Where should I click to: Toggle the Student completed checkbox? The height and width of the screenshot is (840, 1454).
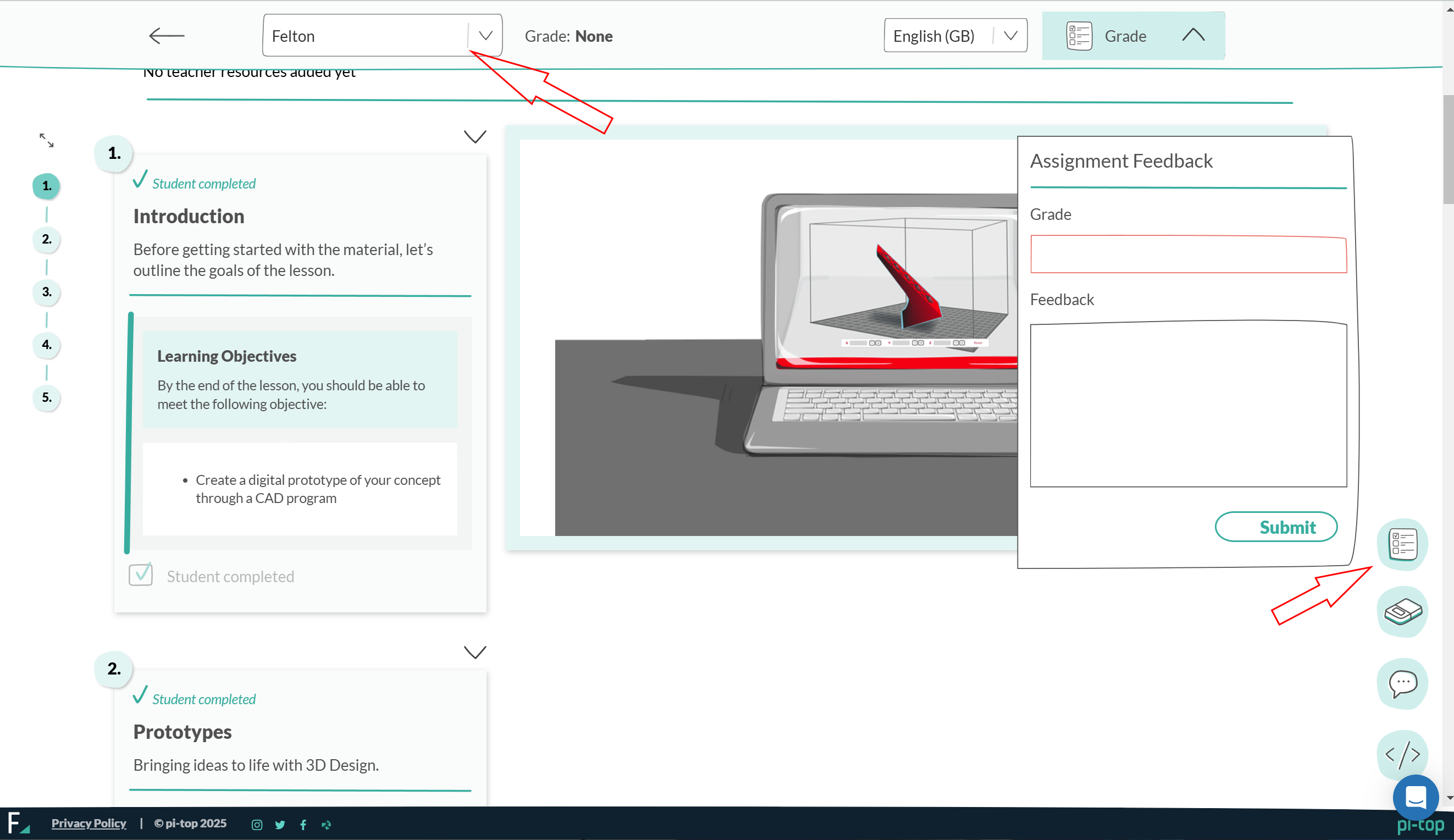pyautogui.click(x=141, y=575)
